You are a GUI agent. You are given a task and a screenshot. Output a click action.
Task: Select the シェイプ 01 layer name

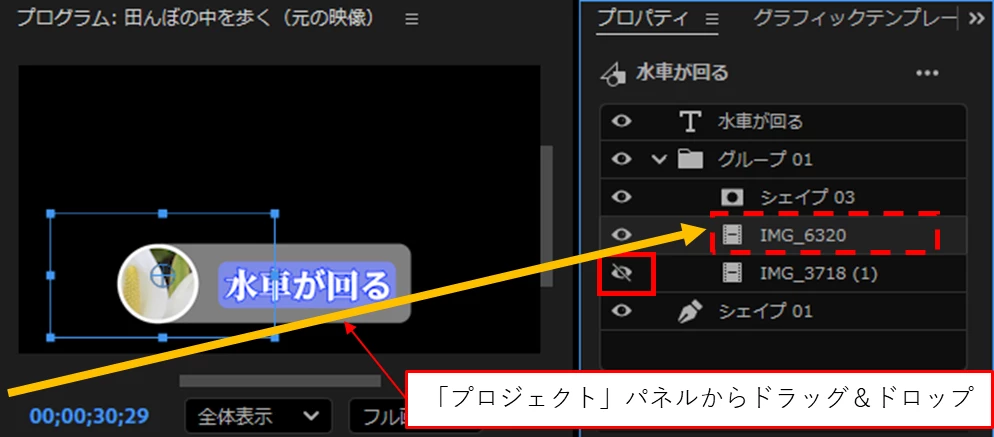click(x=765, y=311)
